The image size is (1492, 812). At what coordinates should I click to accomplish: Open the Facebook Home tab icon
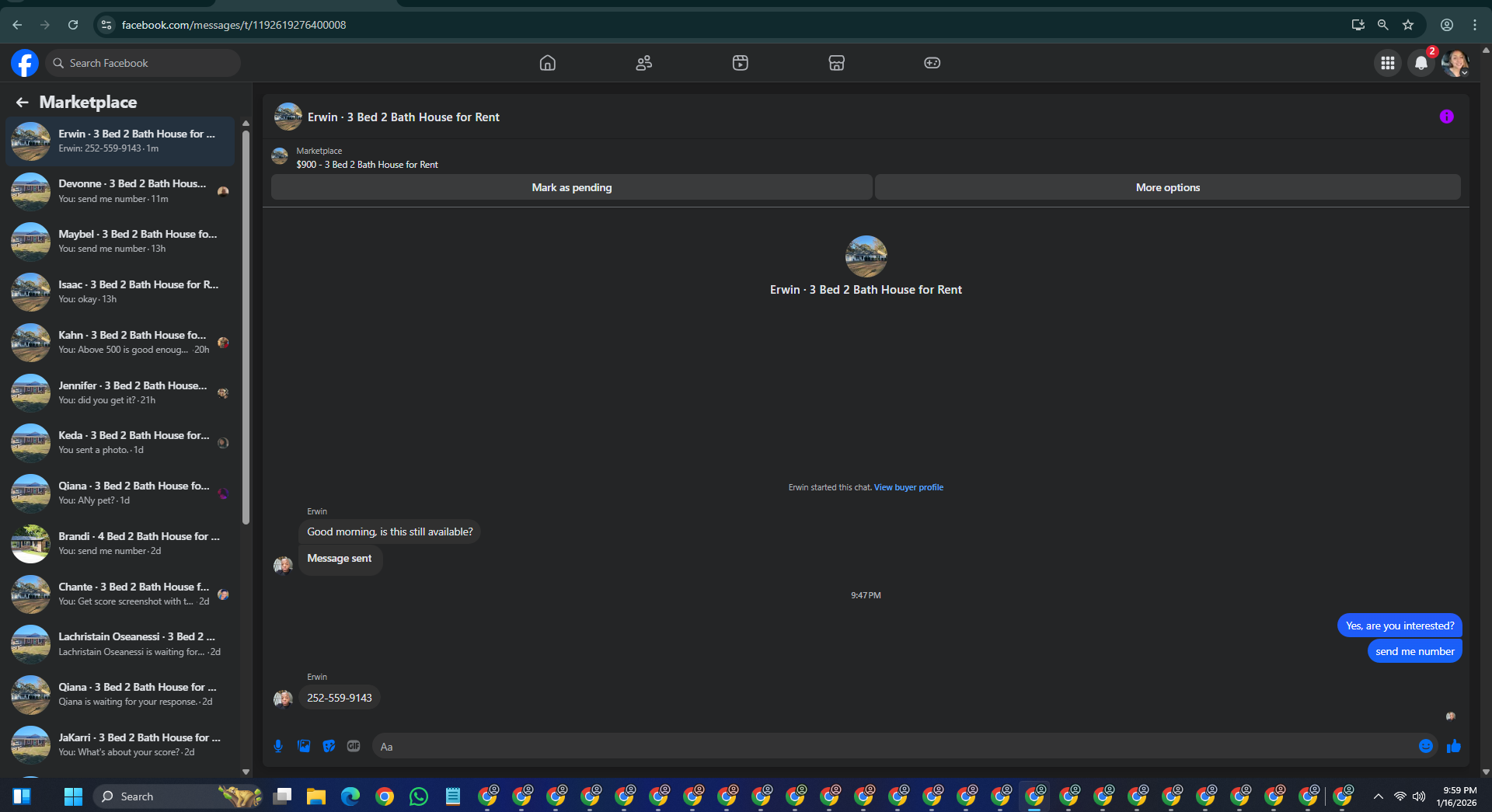[548, 63]
